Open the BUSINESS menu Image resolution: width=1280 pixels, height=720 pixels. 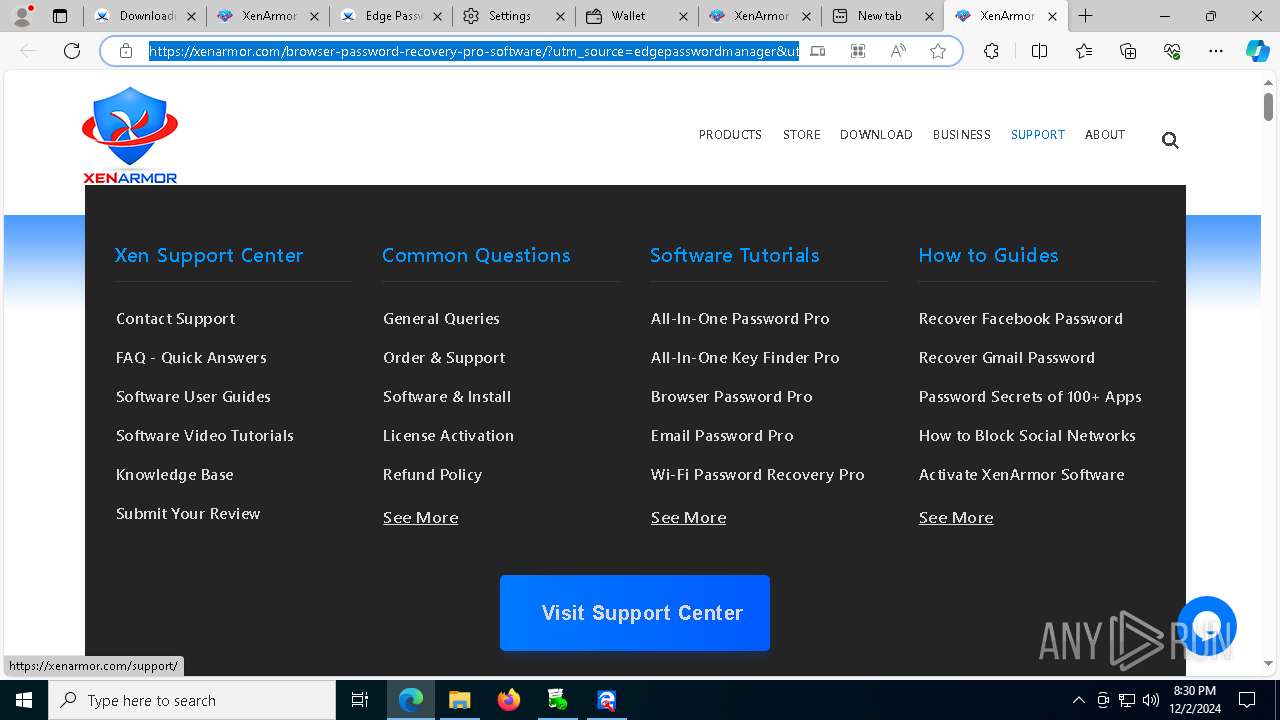tap(962, 135)
